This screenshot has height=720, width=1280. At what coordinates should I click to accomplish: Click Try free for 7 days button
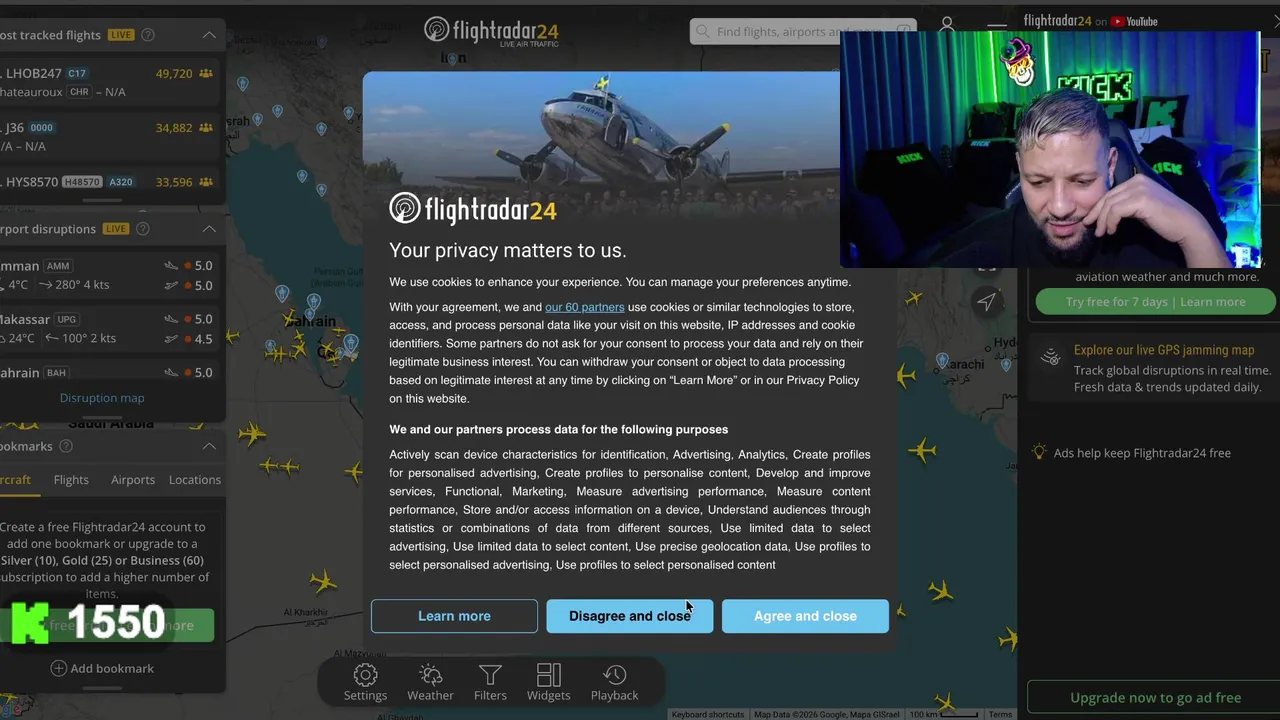1156,302
